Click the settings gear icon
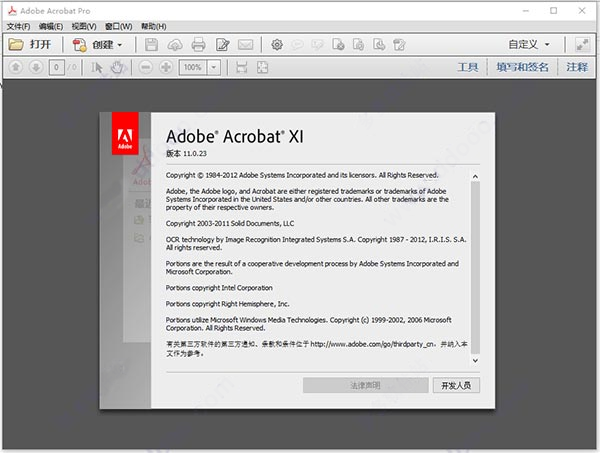This screenshot has height=453, width=600. (277, 45)
